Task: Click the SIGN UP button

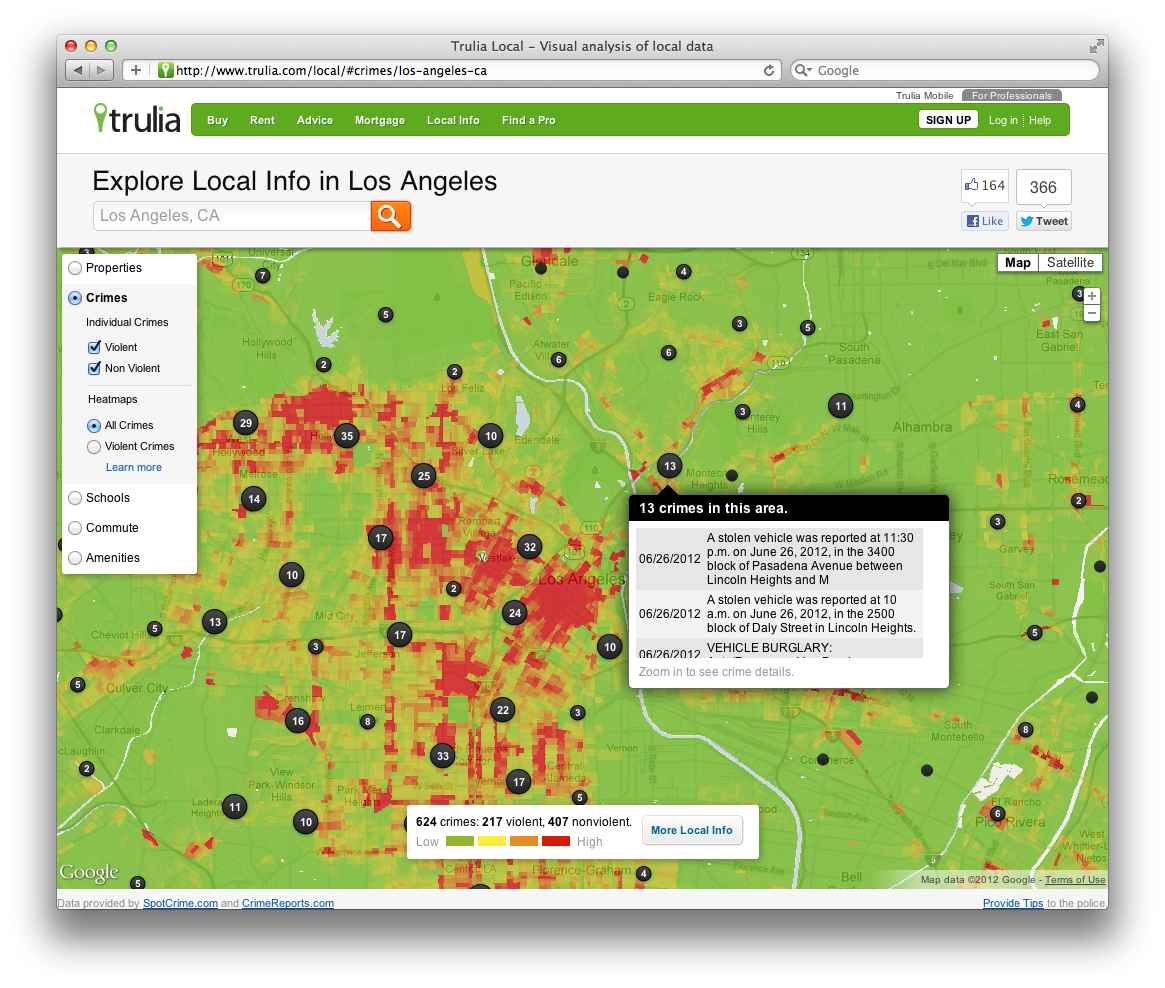Action: click(948, 120)
